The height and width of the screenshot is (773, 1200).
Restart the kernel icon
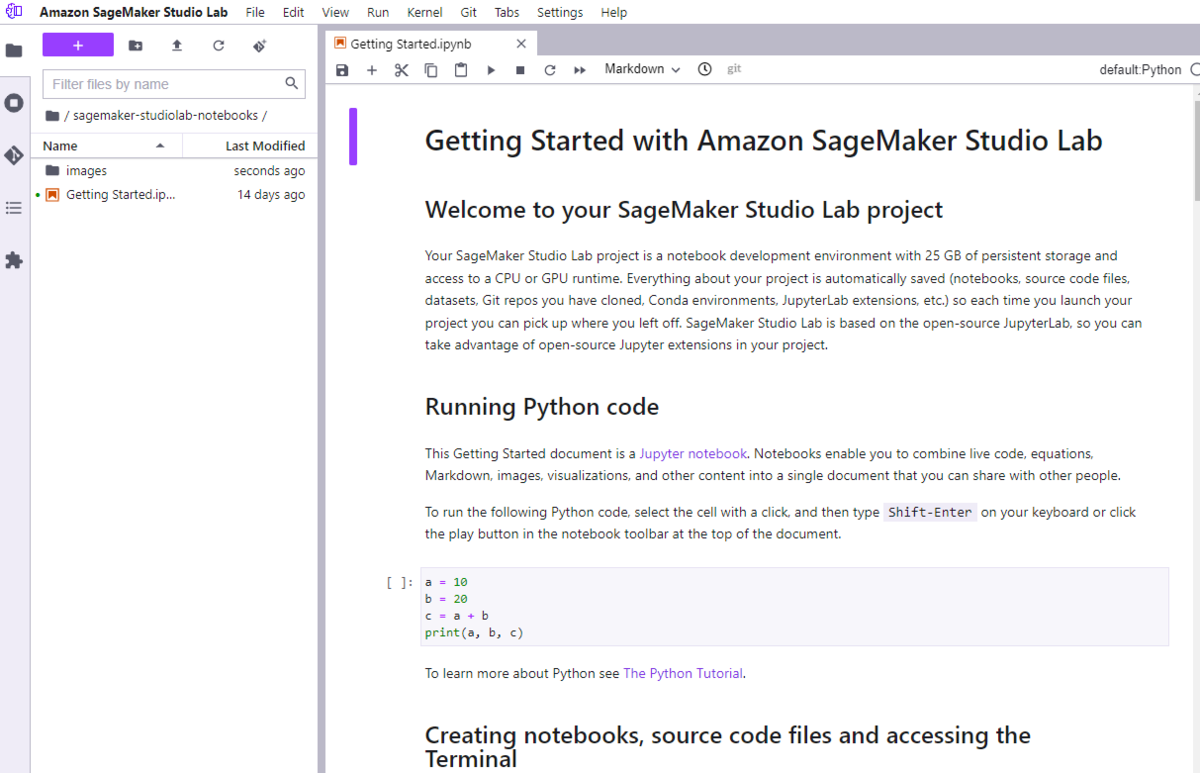pos(550,70)
